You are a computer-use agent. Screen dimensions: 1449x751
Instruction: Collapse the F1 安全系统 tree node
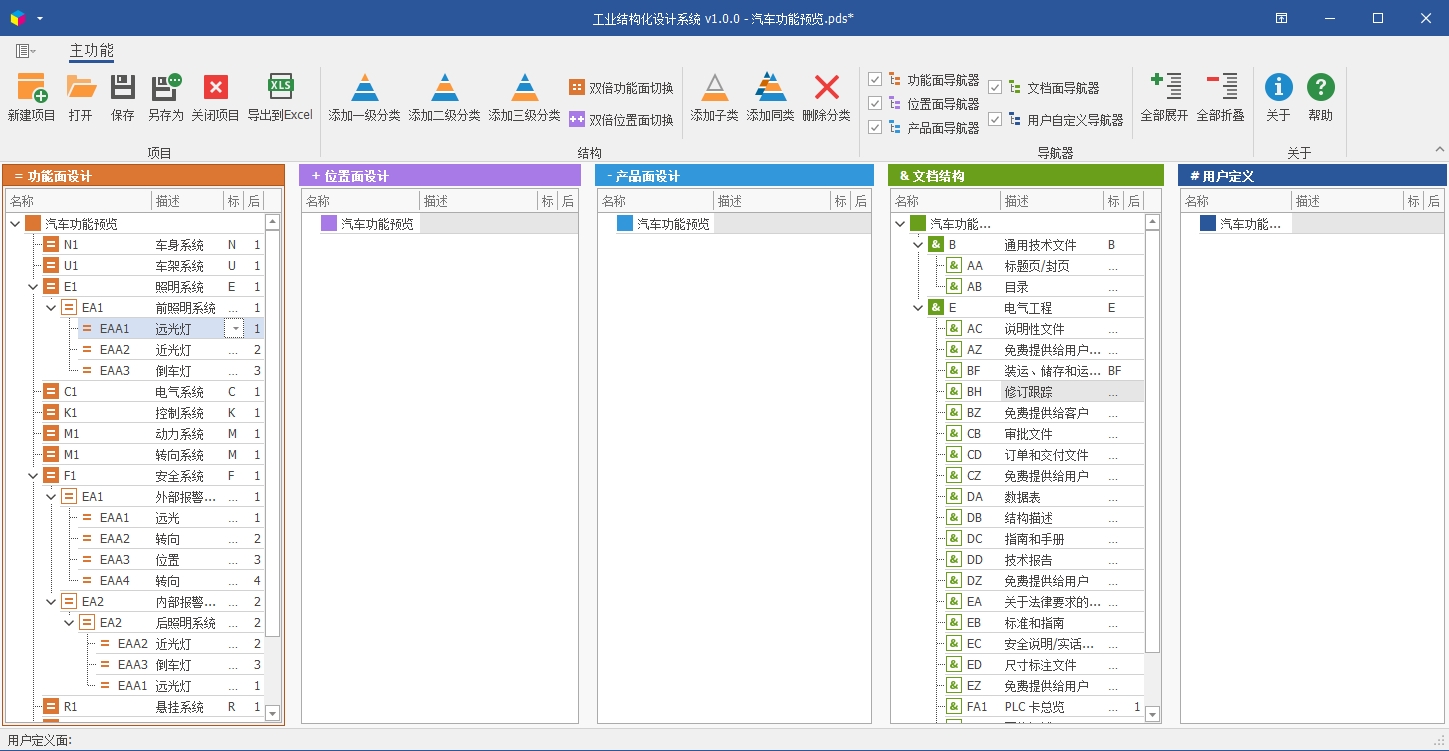tap(34, 476)
